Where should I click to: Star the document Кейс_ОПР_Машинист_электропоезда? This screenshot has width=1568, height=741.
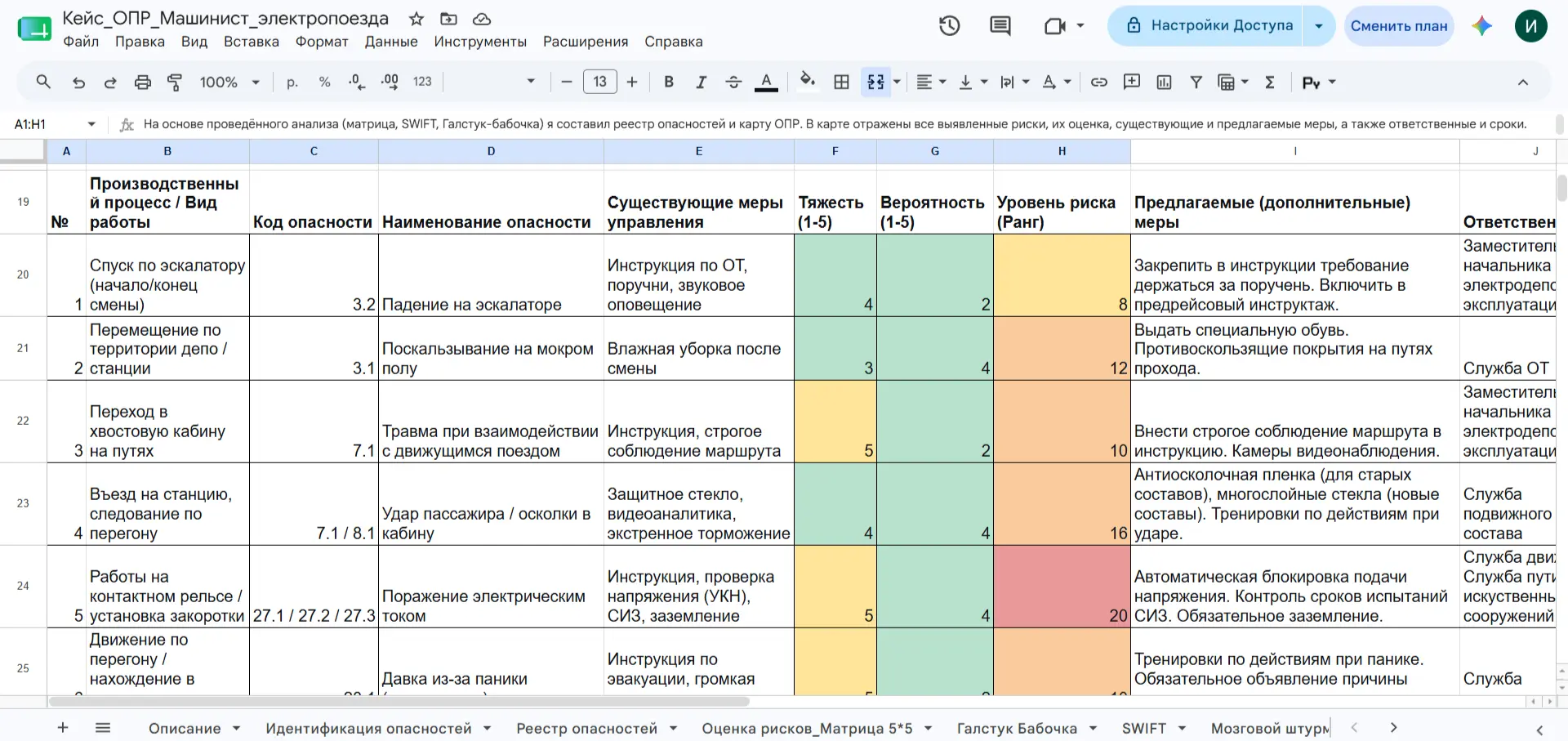click(x=416, y=19)
